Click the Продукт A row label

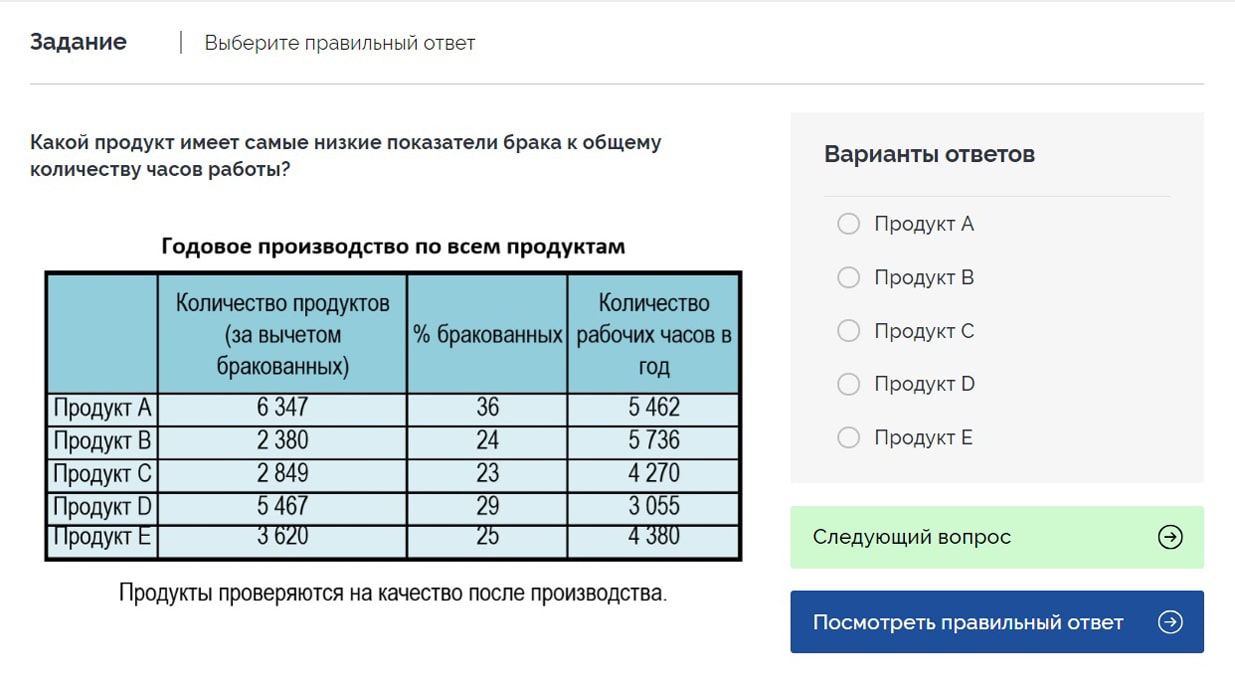pos(101,408)
